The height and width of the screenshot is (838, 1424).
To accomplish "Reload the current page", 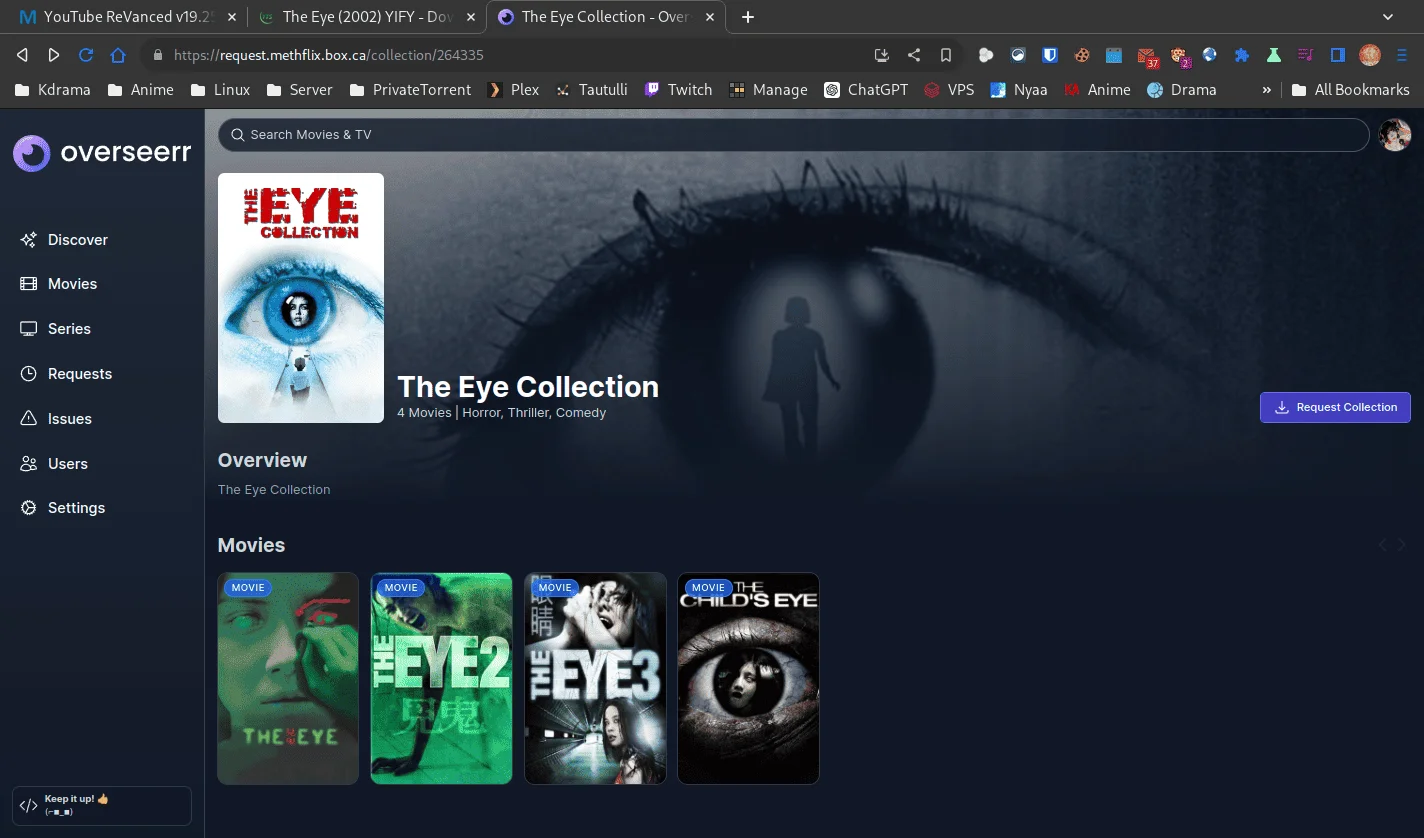I will [x=86, y=55].
